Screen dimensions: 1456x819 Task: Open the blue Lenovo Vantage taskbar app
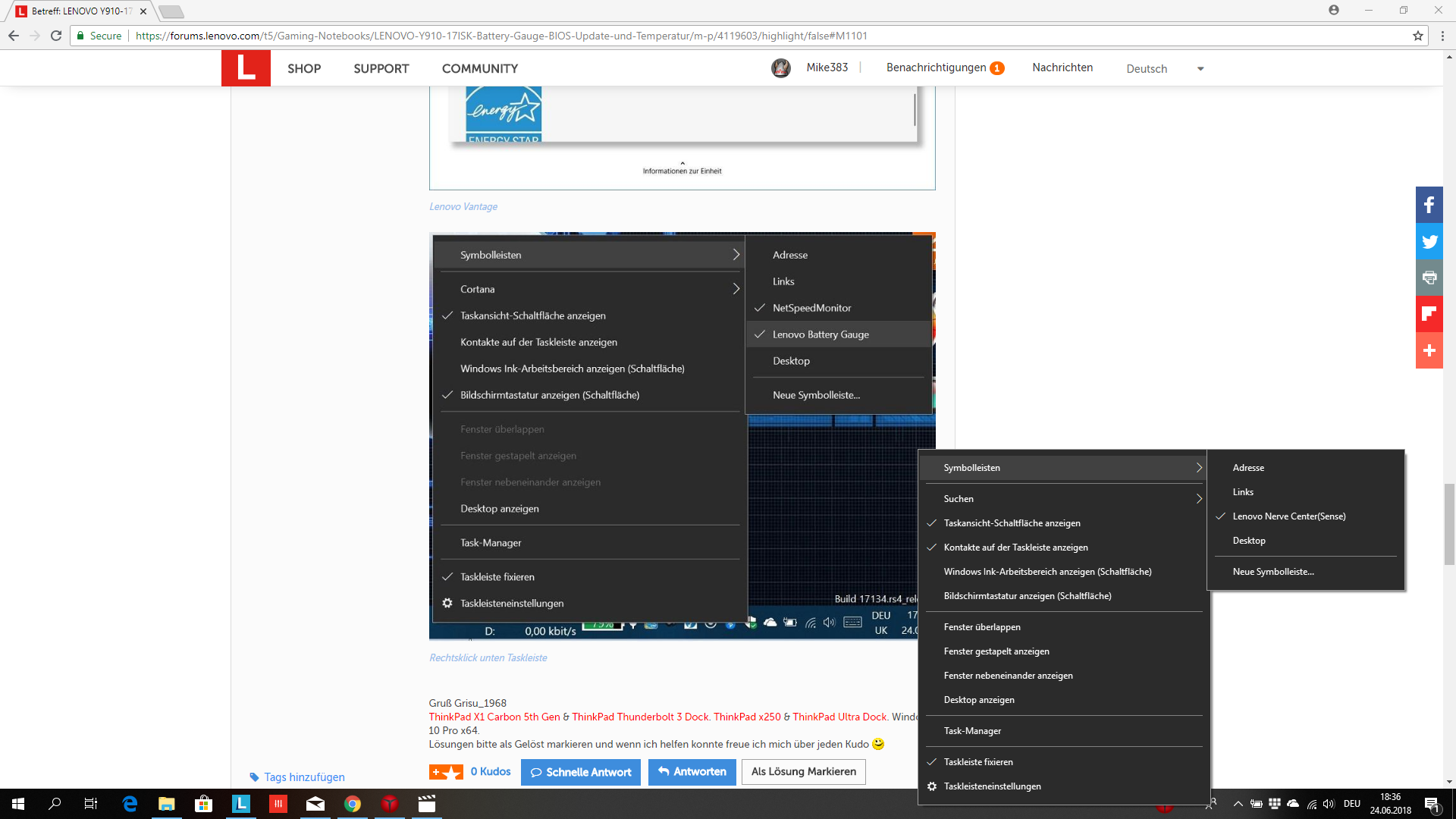(x=241, y=804)
